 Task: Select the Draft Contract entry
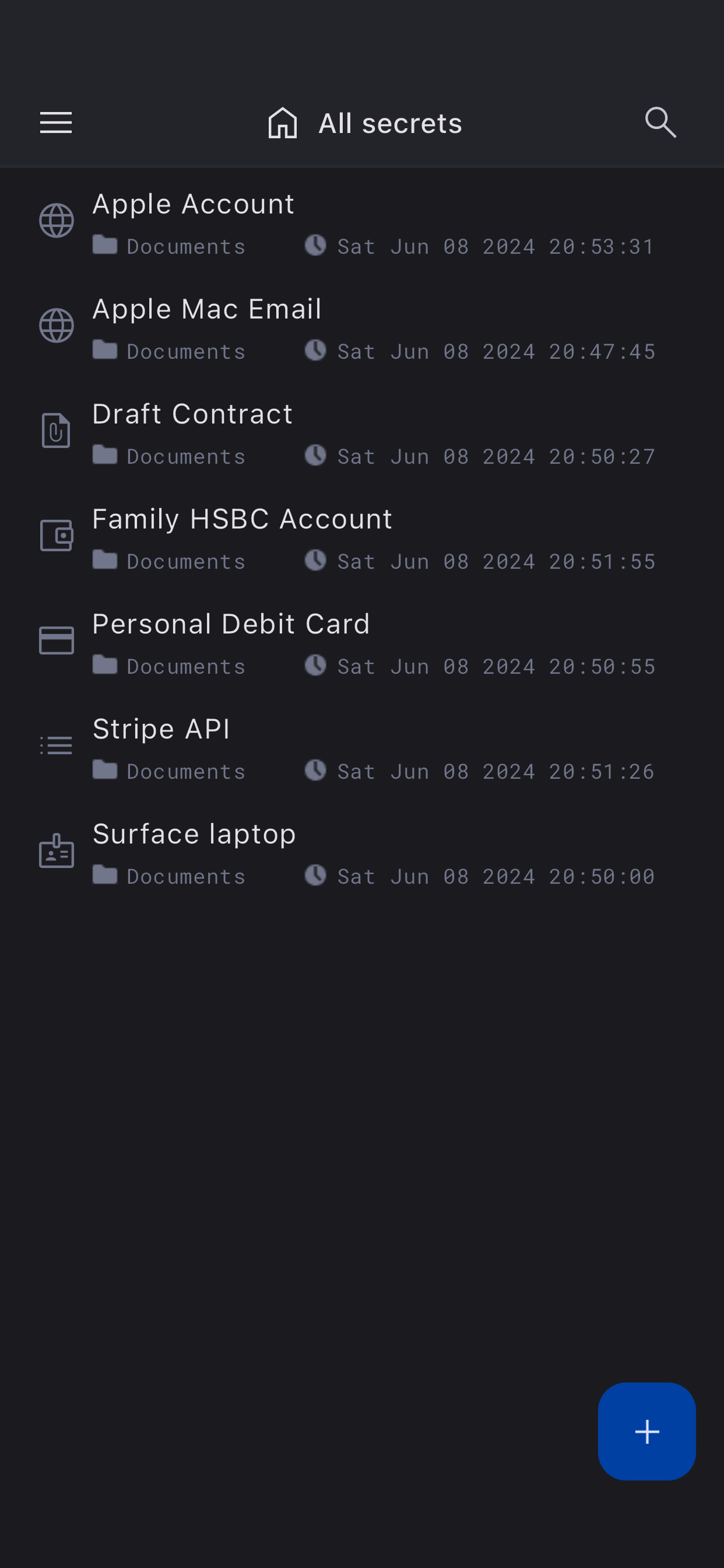coord(192,415)
